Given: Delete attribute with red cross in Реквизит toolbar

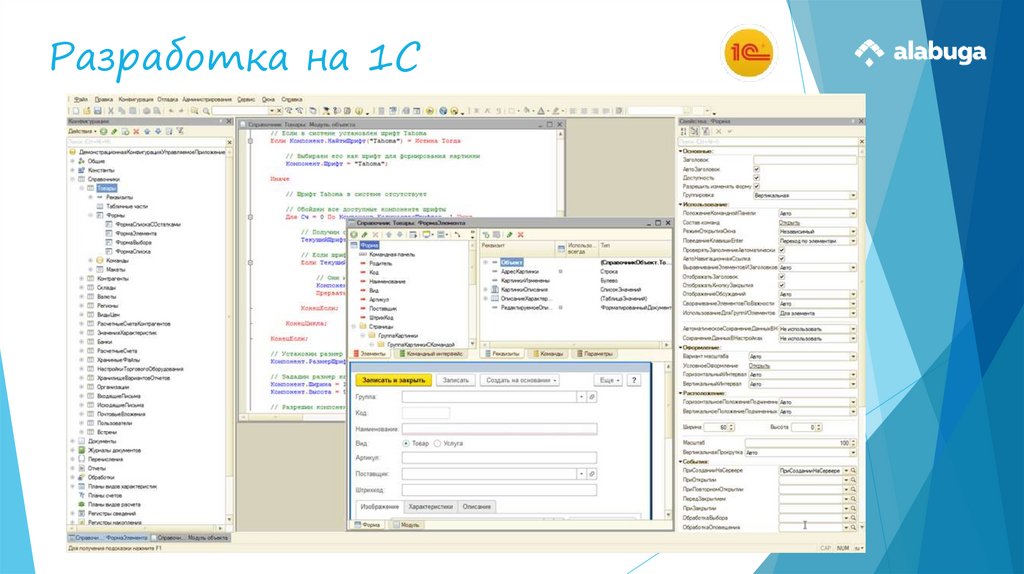Looking at the screenshot, I should pyautogui.click(x=520, y=234).
